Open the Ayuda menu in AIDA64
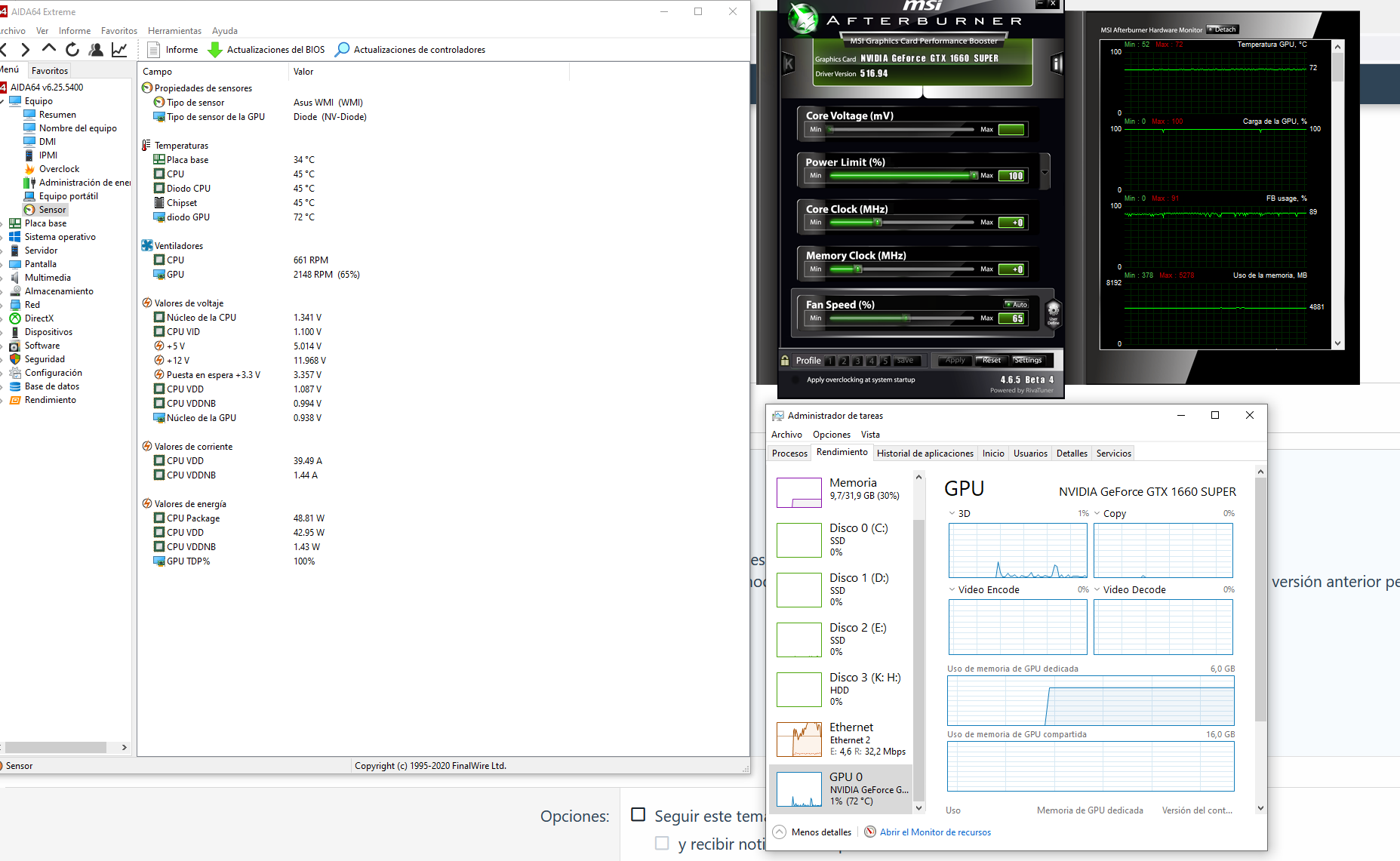Viewport: 1400px width, 861px height. coord(224,31)
